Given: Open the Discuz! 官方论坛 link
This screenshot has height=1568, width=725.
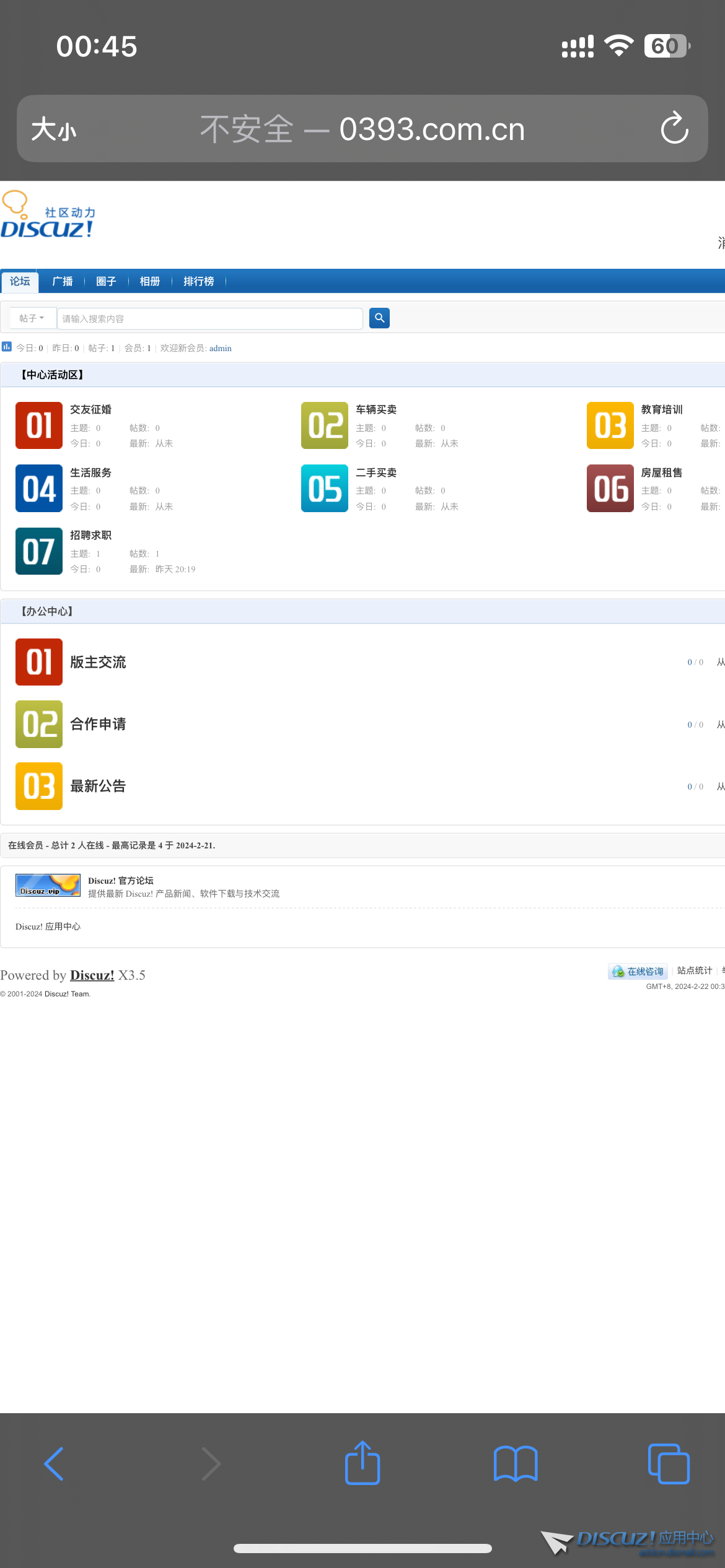Looking at the screenshot, I should pyautogui.click(x=121, y=881).
